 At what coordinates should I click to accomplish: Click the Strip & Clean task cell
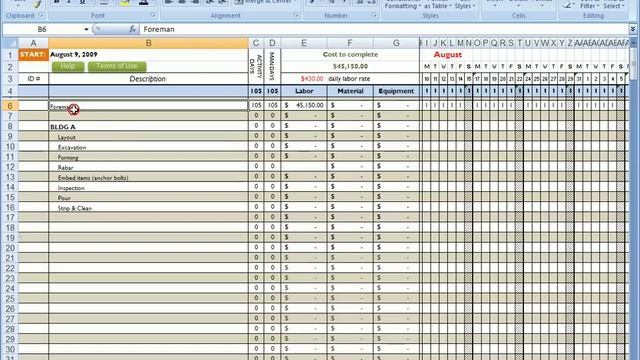(x=149, y=208)
